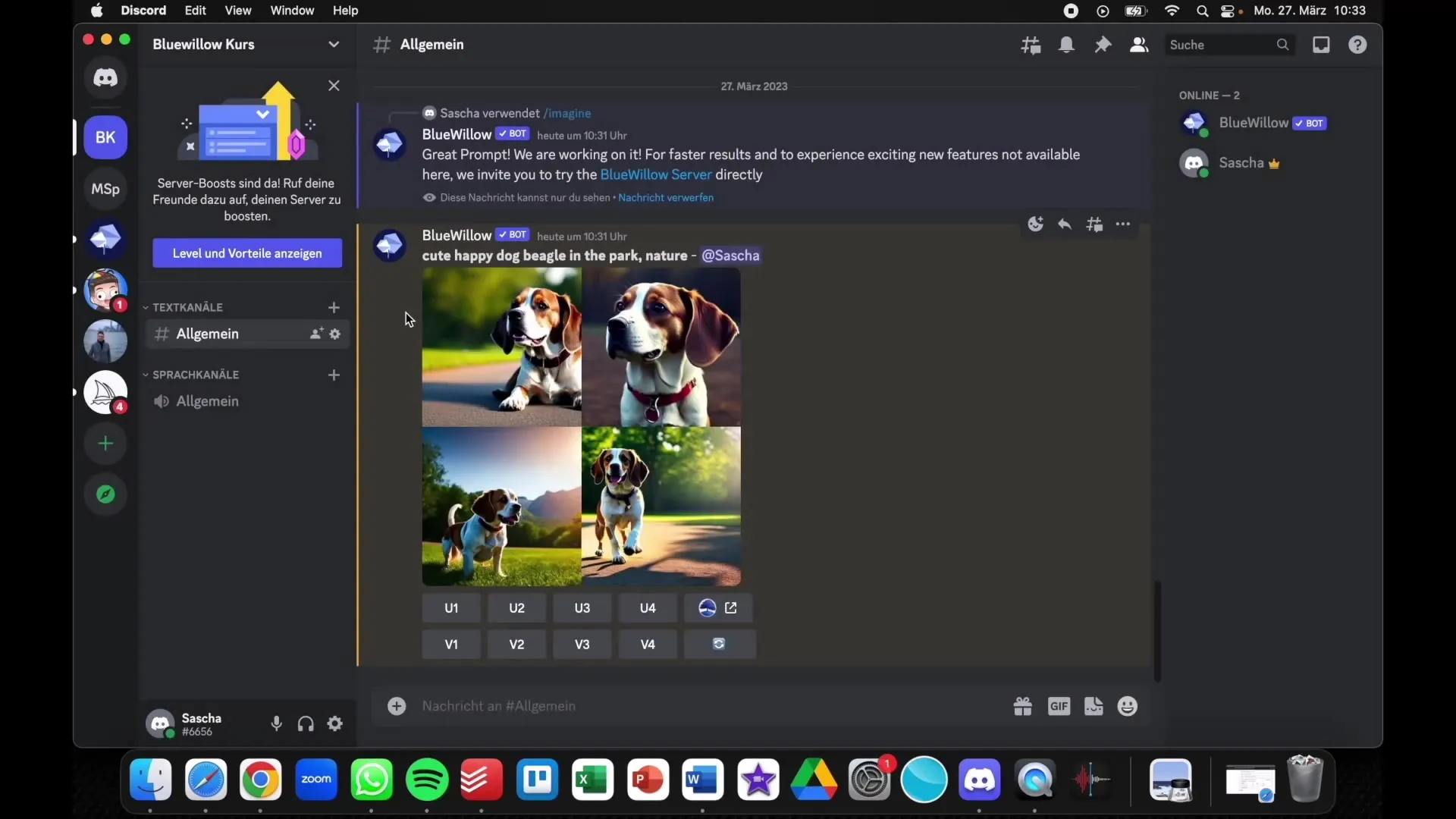Open the Apple menu
The width and height of the screenshot is (1456, 819).
96,11
